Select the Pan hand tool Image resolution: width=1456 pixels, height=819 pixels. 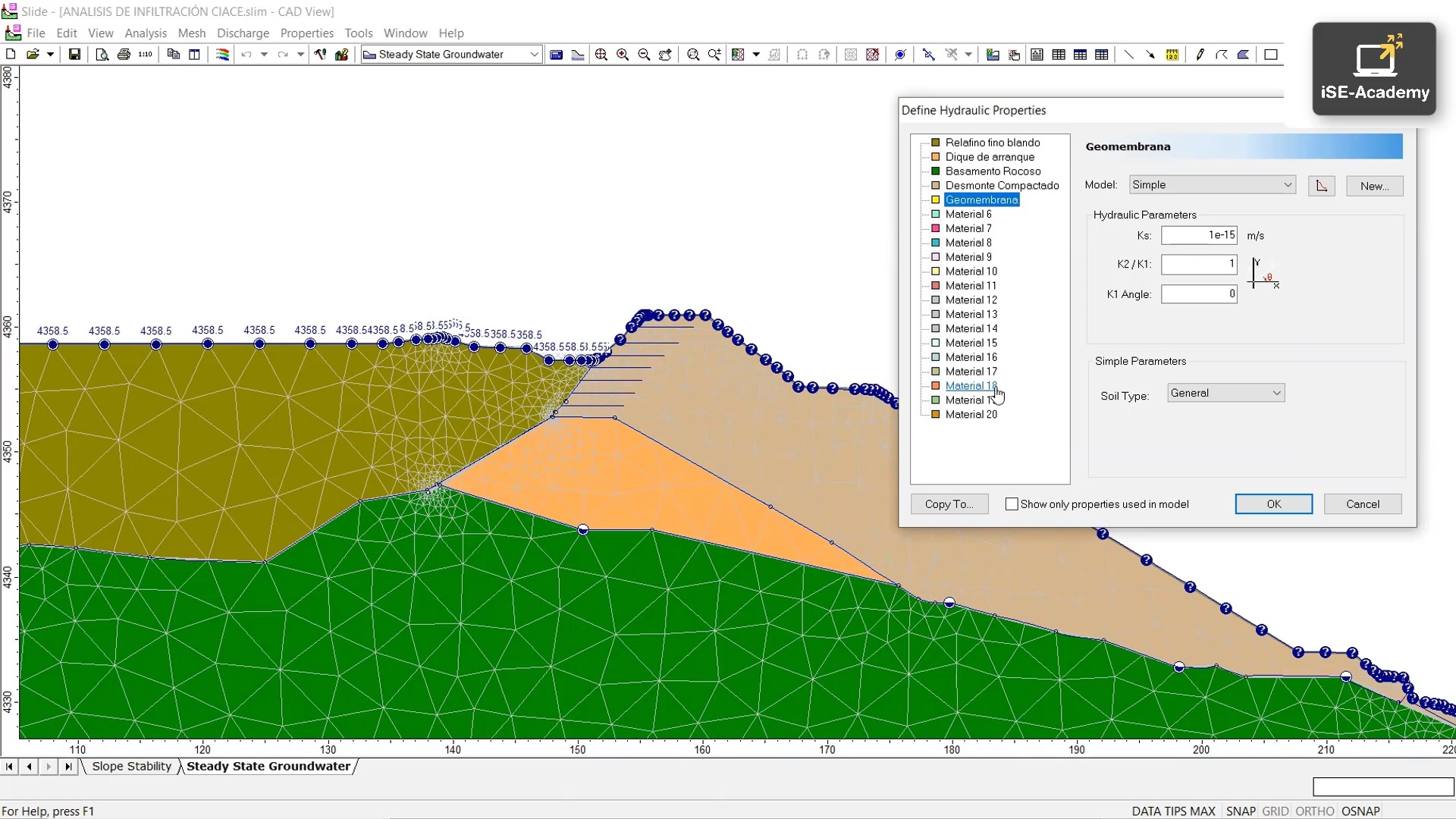(665, 55)
